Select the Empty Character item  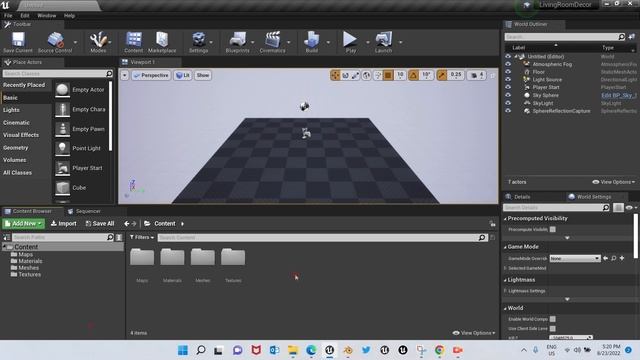click(x=80, y=109)
